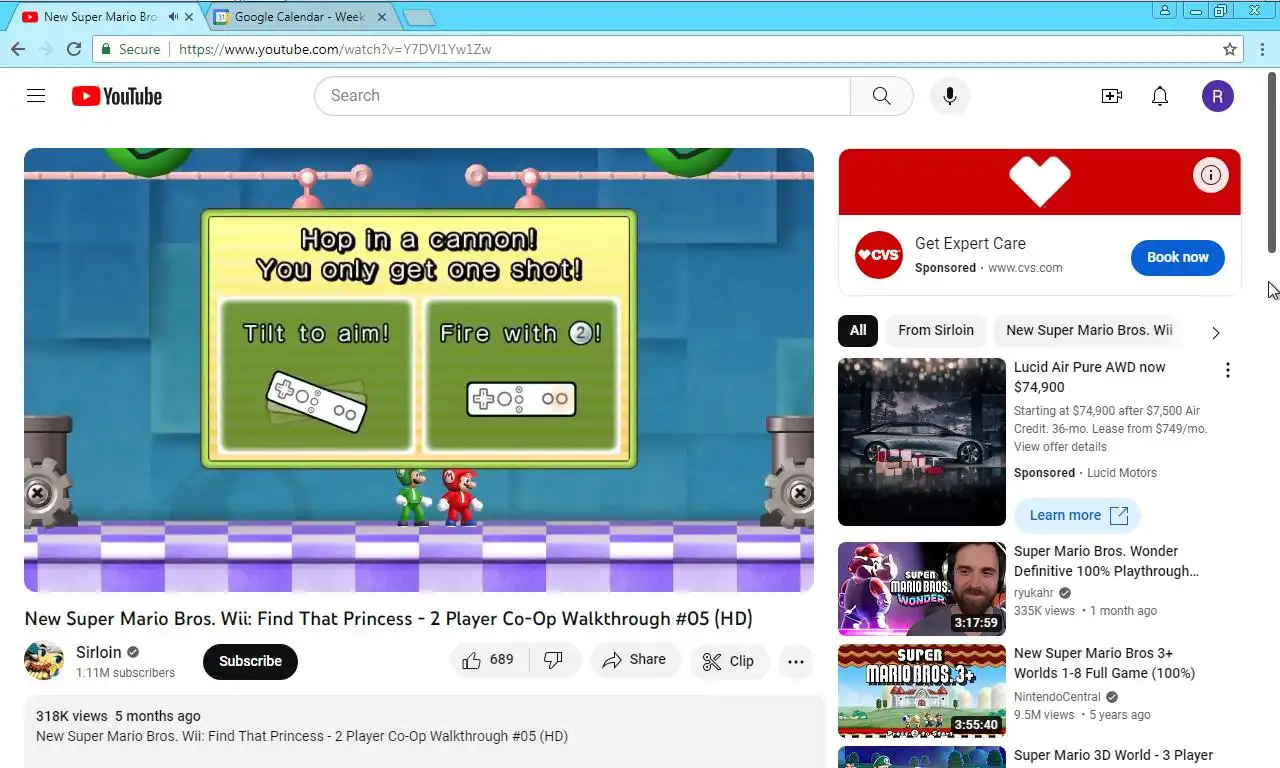
Task: Click the Get Expert Care ad title
Action: coord(970,243)
